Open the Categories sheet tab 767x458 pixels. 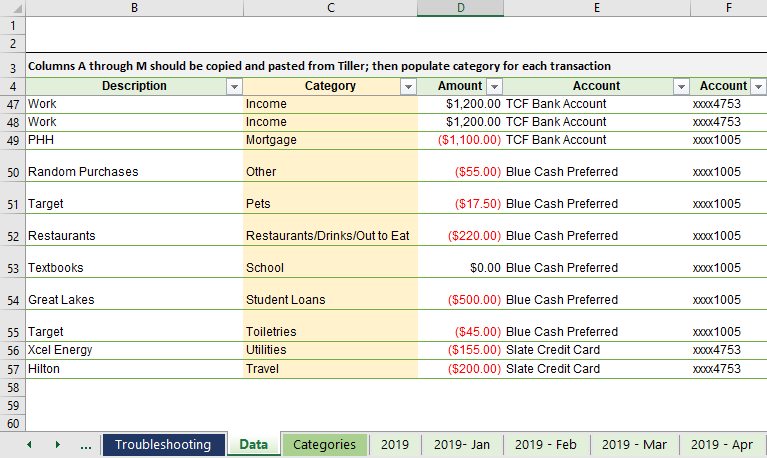(324, 445)
